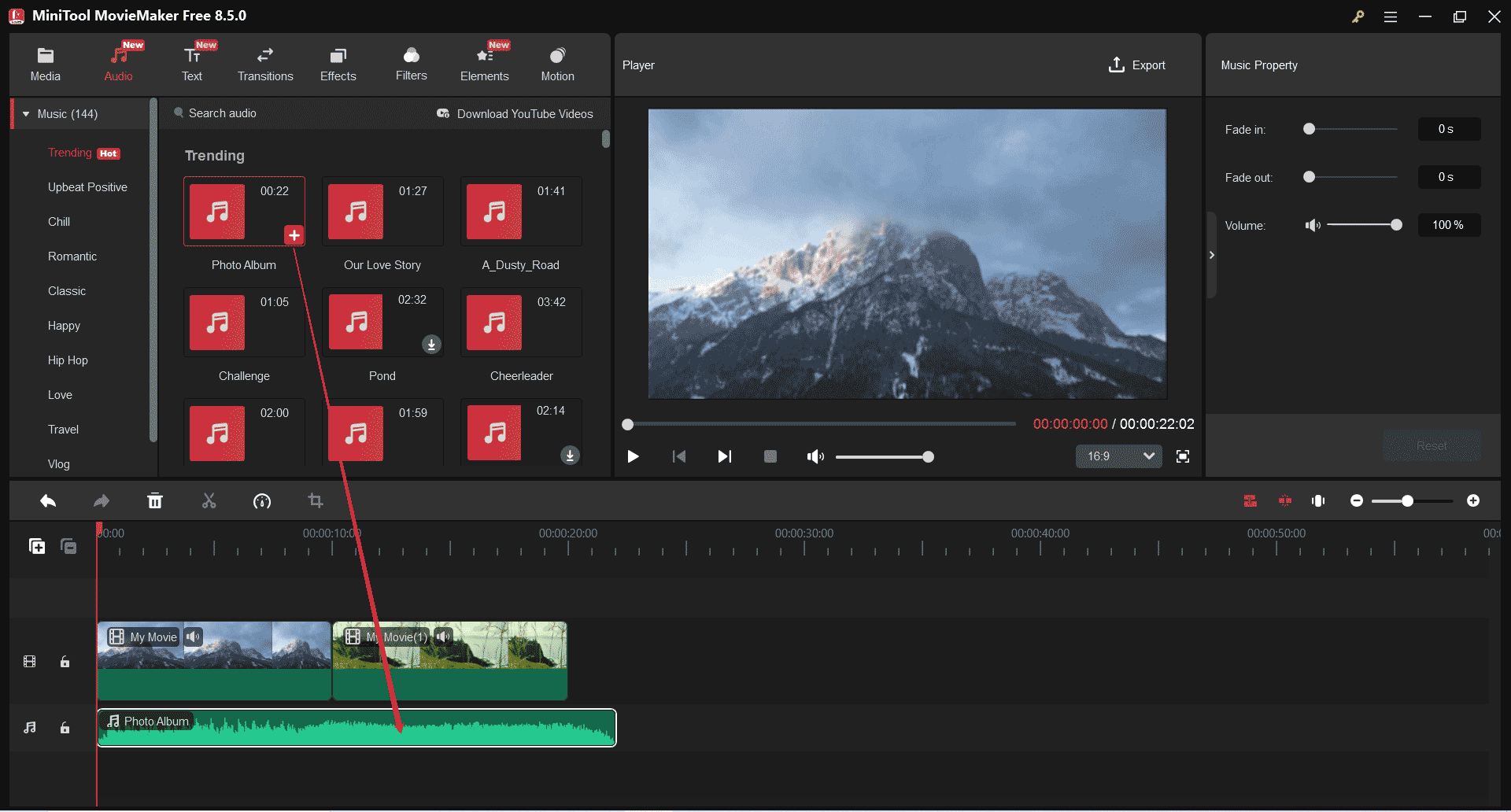Download the Pond music track
The height and width of the screenshot is (812, 1511).
pos(431,344)
